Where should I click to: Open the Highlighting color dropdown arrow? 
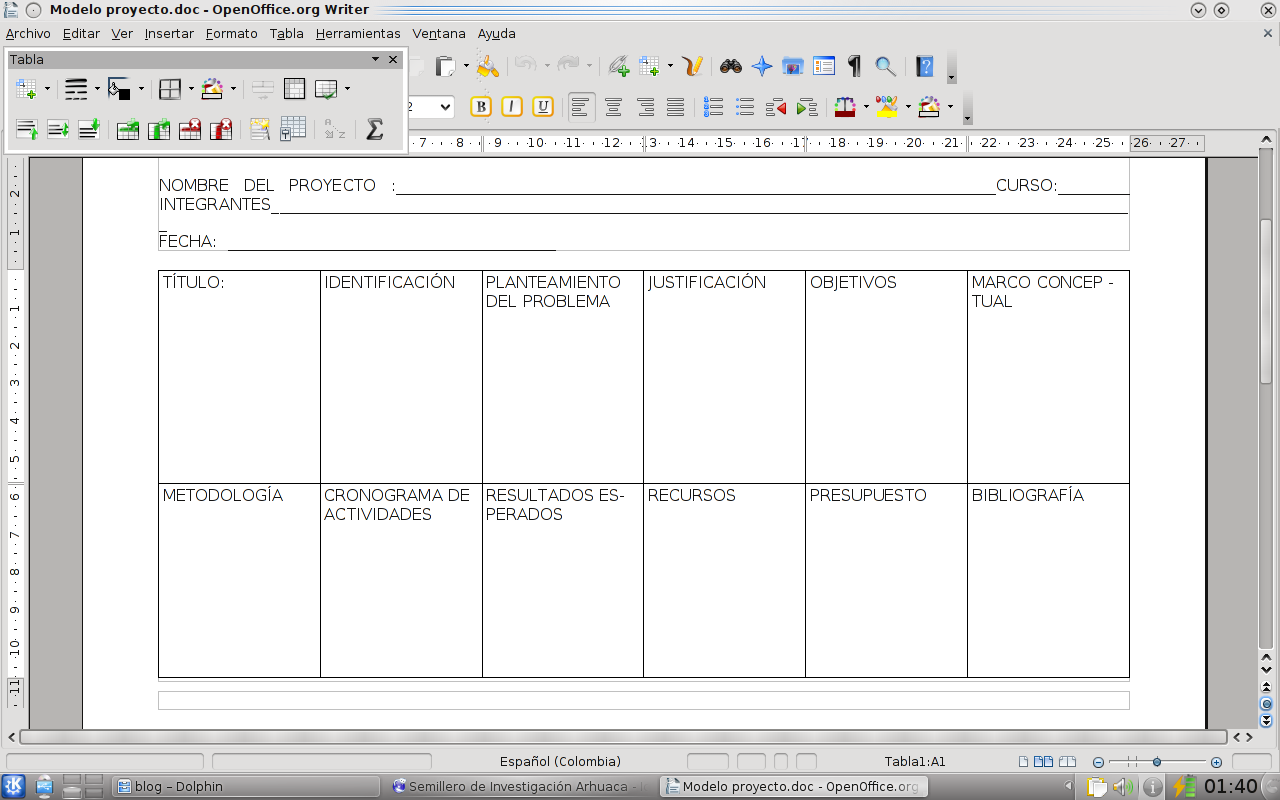coord(908,106)
